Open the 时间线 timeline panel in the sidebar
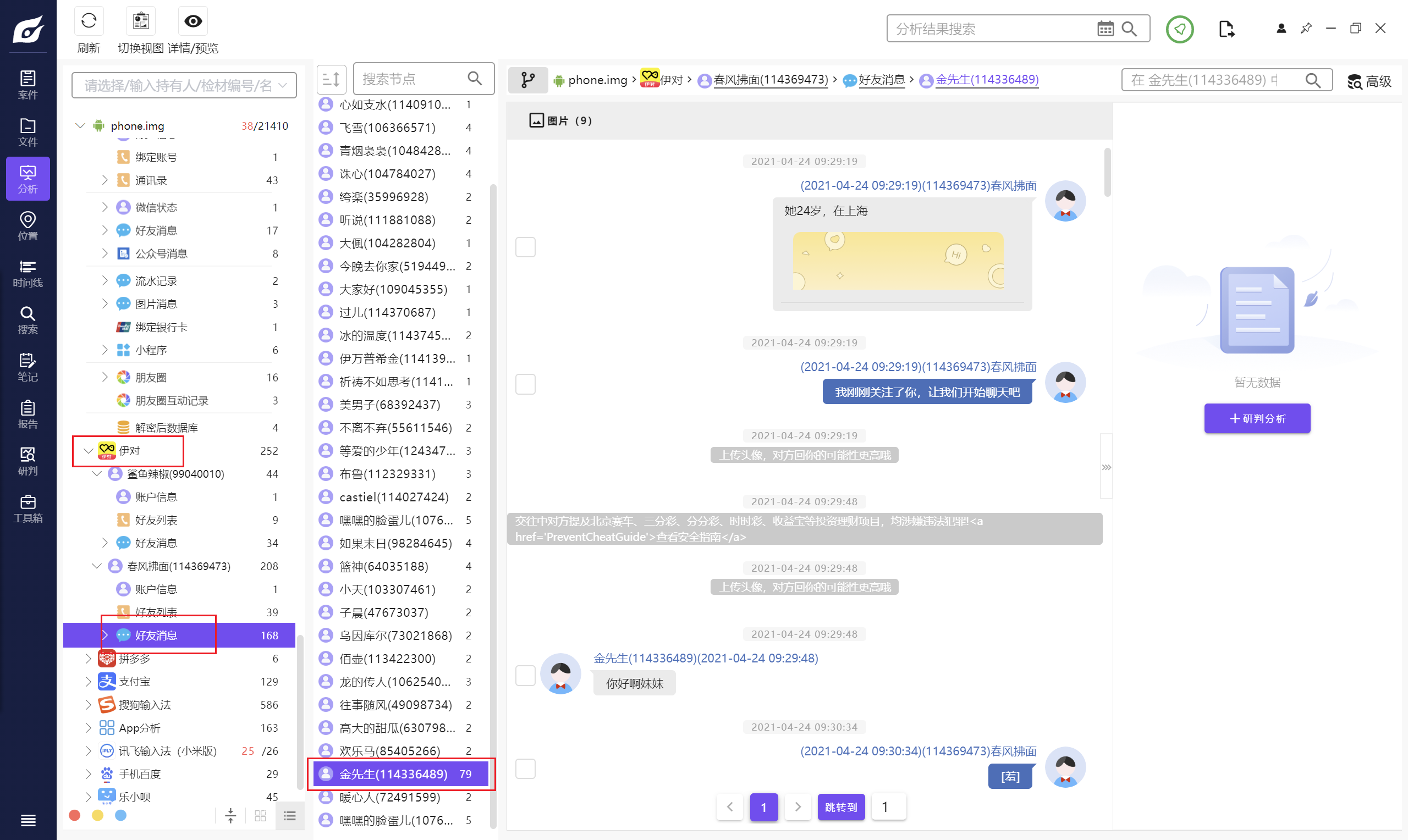Screen dimensions: 1408x840 [x=27, y=273]
